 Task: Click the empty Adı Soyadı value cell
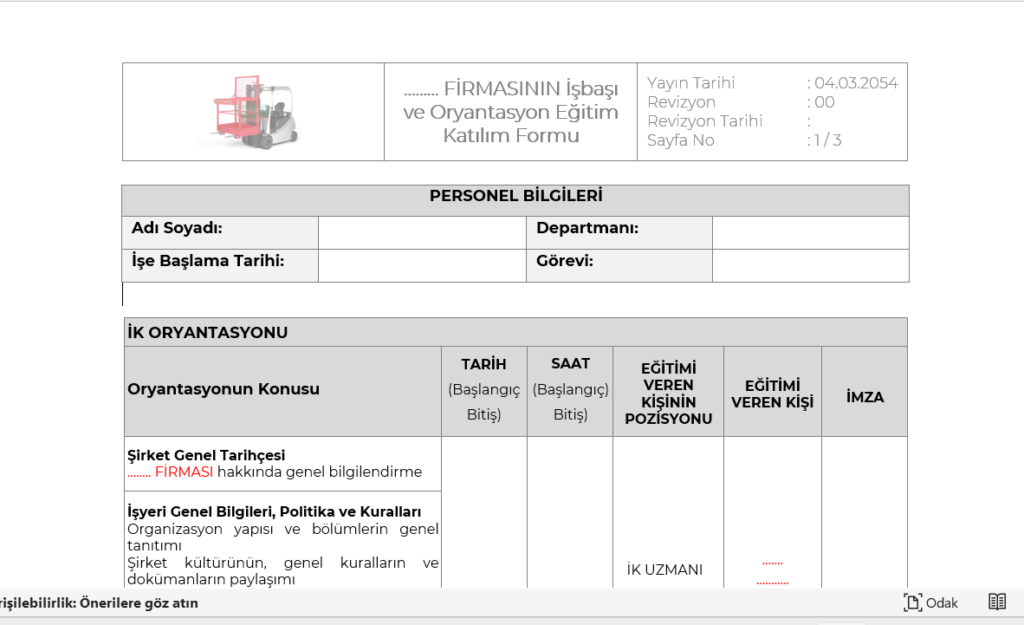tap(422, 232)
